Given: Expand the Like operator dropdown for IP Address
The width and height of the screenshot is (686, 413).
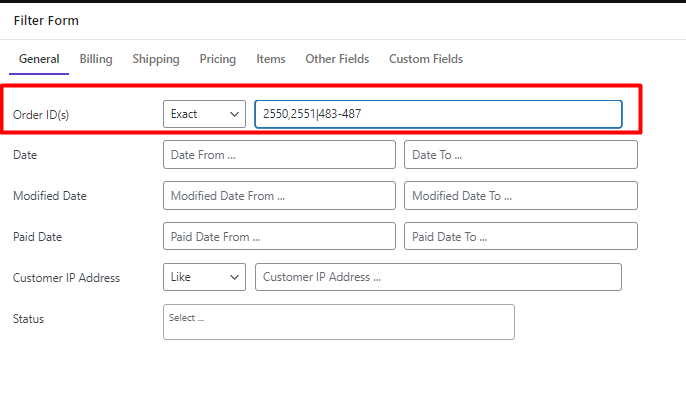Looking at the screenshot, I should [x=204, y=277].
